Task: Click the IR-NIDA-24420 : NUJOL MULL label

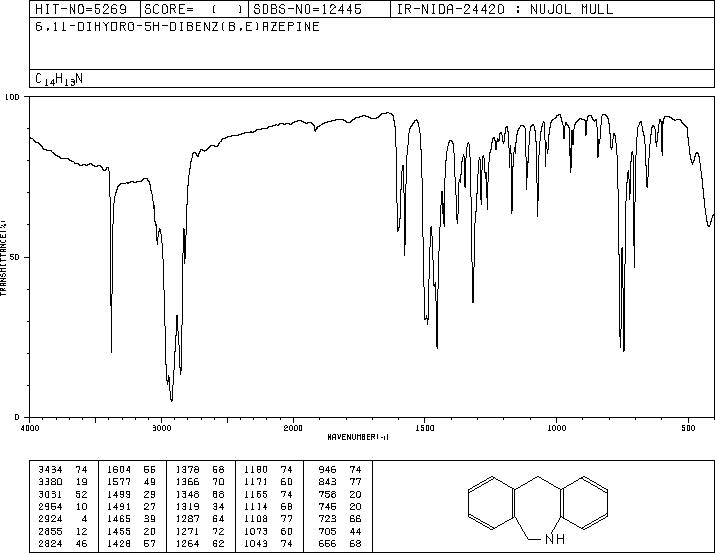Action: [505, 9]
